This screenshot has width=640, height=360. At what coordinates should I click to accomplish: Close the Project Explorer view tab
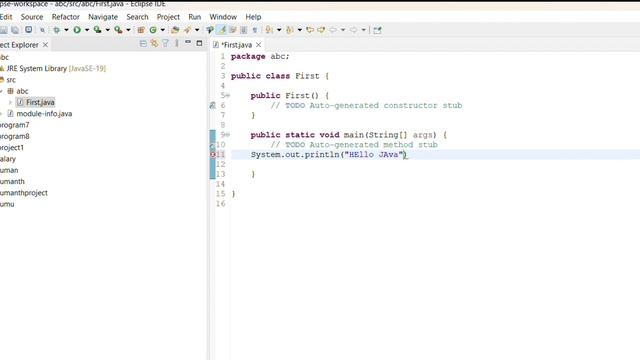45,45
